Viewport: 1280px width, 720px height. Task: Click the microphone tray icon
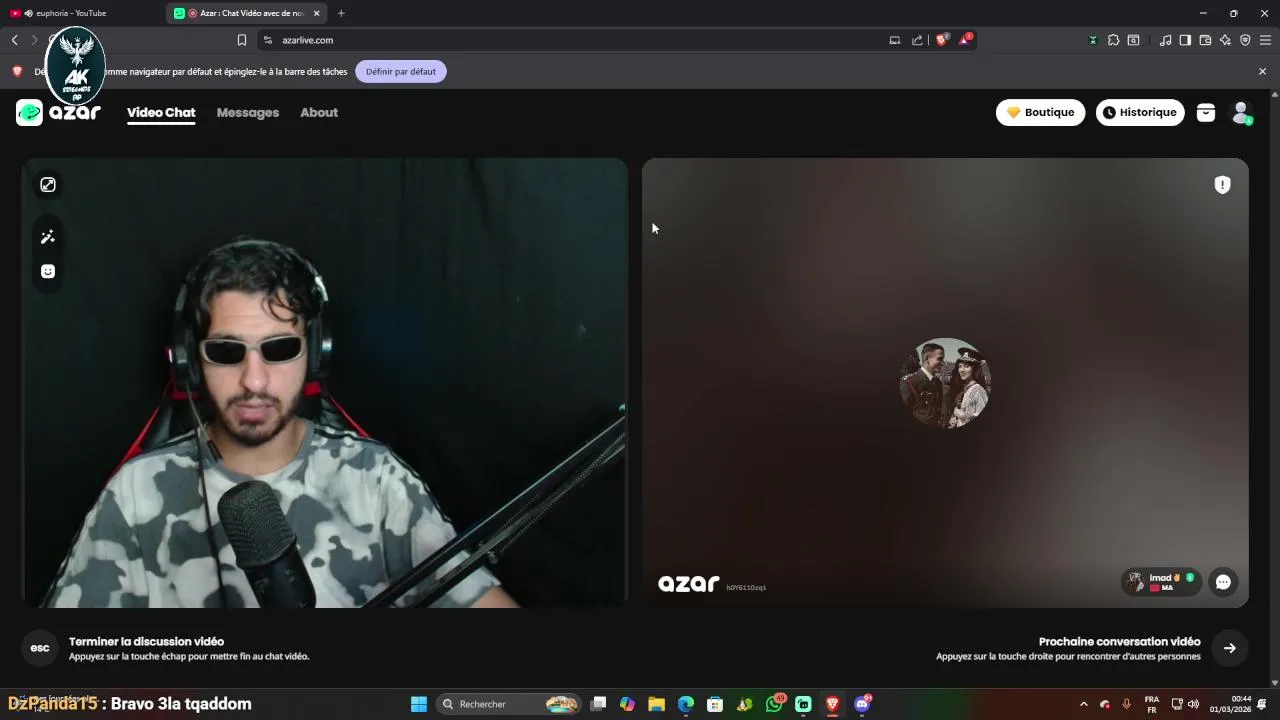(1127, 704)
